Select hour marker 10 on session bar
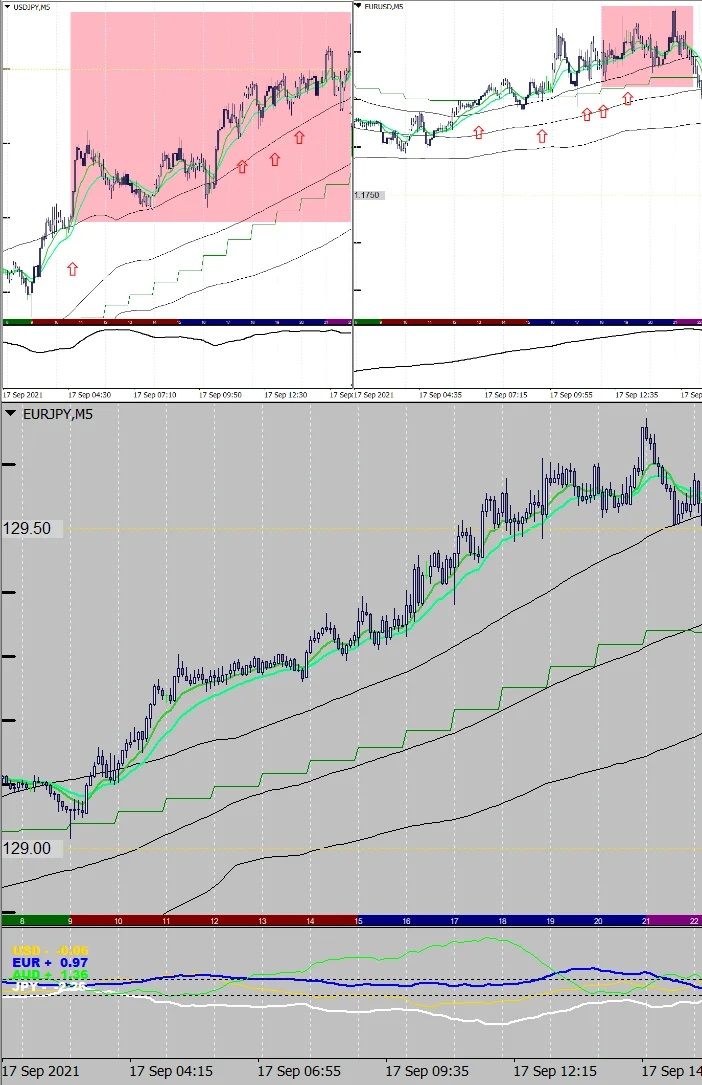 click(118, 921)
